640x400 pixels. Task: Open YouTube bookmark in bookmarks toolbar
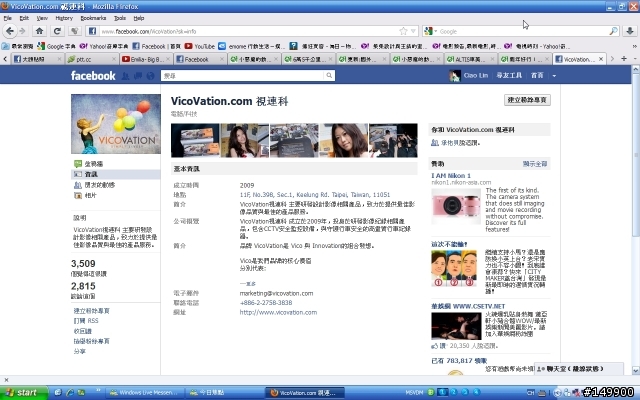200,46
